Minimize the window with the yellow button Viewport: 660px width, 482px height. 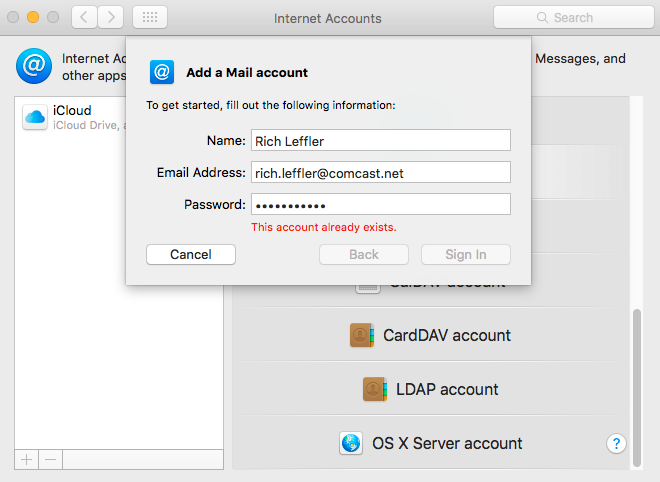pyautogui.click(x=33, y=17)
